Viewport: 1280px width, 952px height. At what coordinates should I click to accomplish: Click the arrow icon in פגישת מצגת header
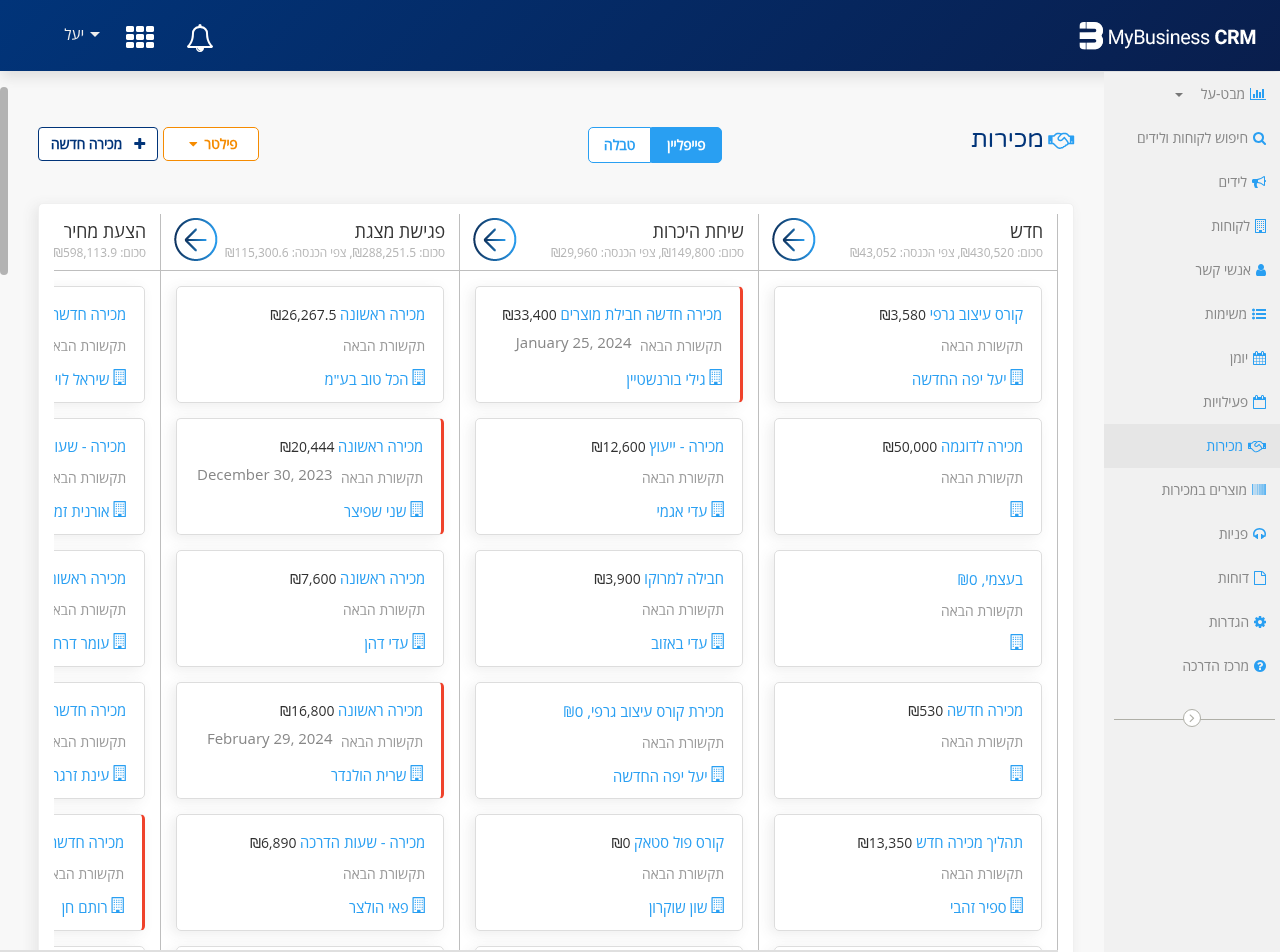tap(196, 240)
